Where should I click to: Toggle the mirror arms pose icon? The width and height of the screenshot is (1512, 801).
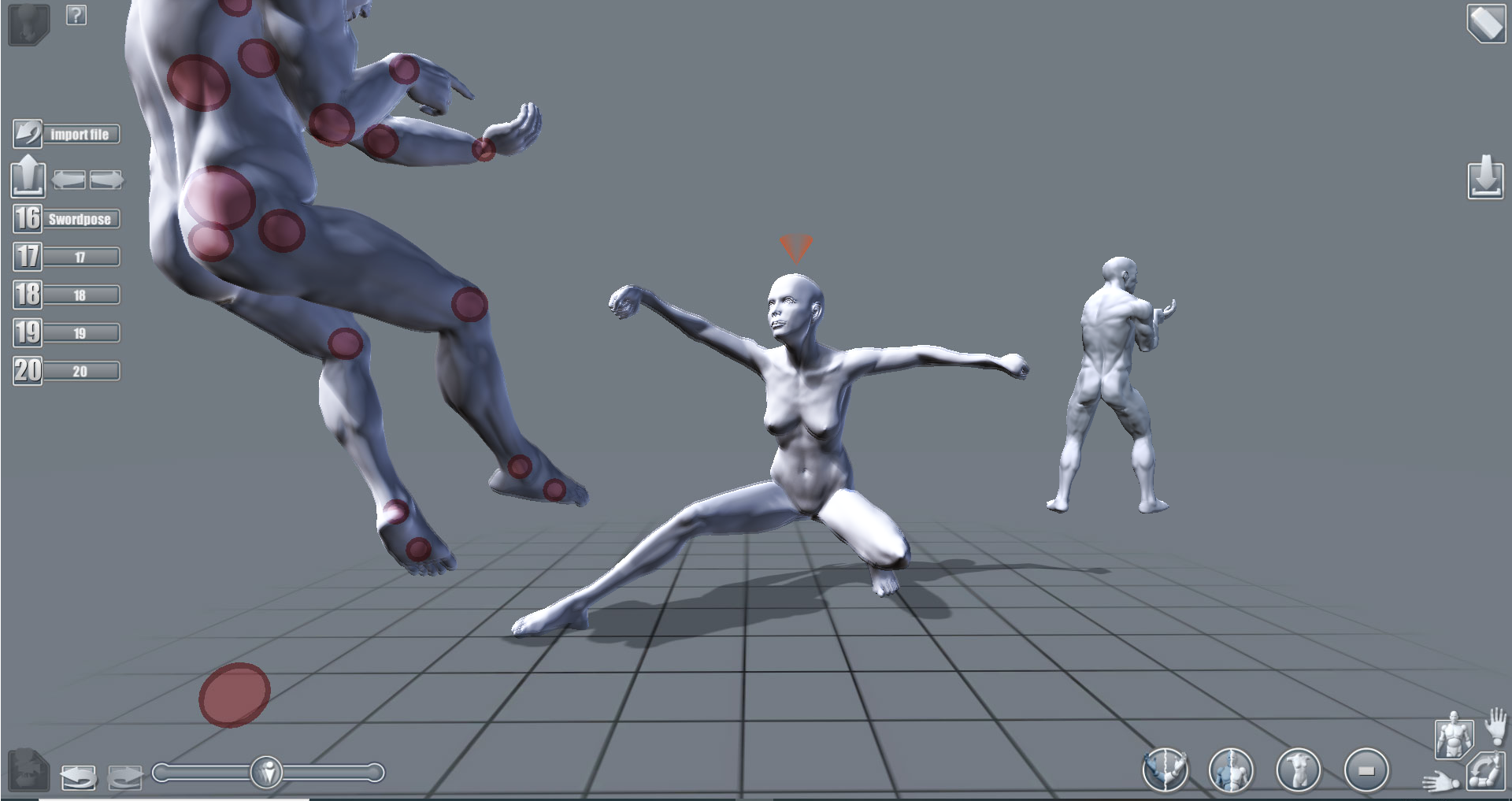coord(1165,769)
